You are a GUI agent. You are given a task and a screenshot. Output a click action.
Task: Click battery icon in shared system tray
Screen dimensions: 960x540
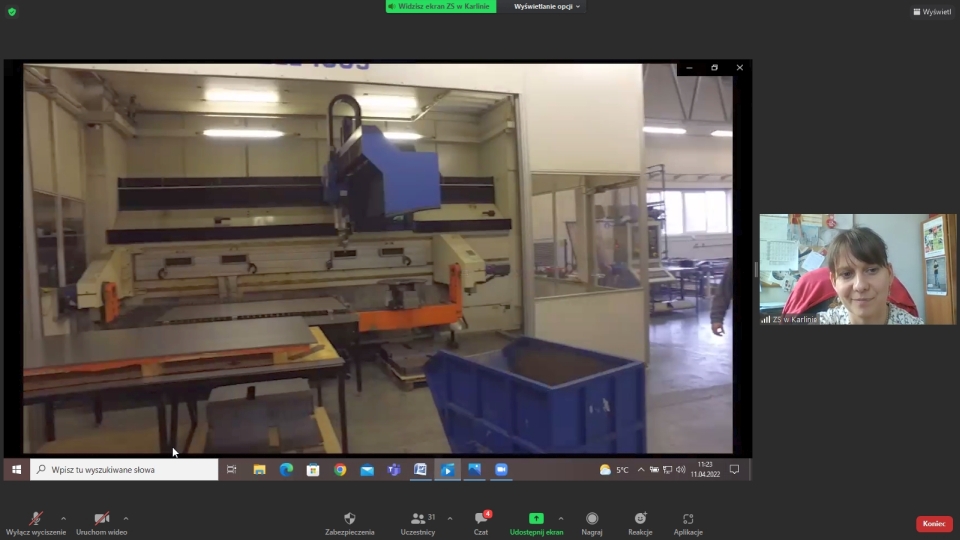click(654, 470)
